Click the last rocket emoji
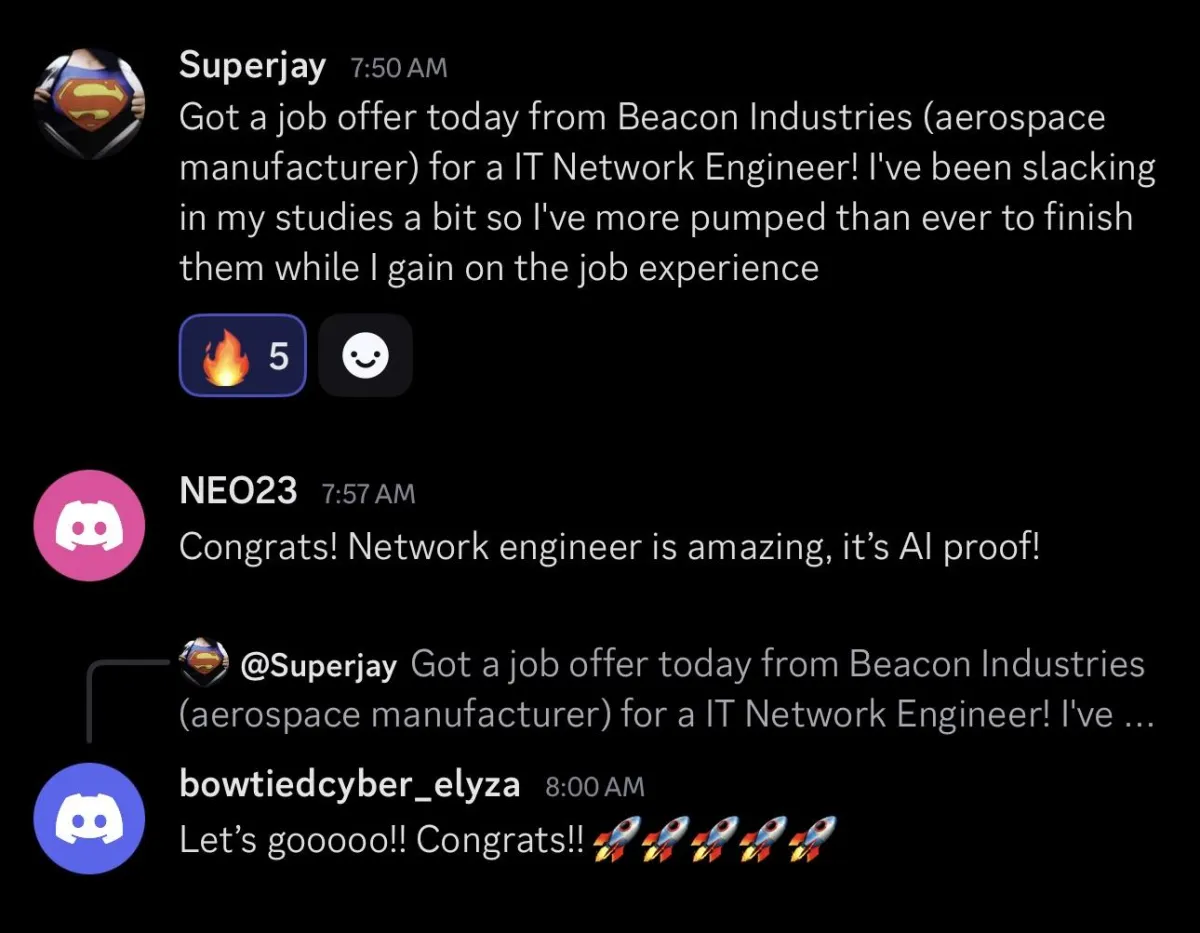This screenshot has height=933, width=1200. click(812, 840)
